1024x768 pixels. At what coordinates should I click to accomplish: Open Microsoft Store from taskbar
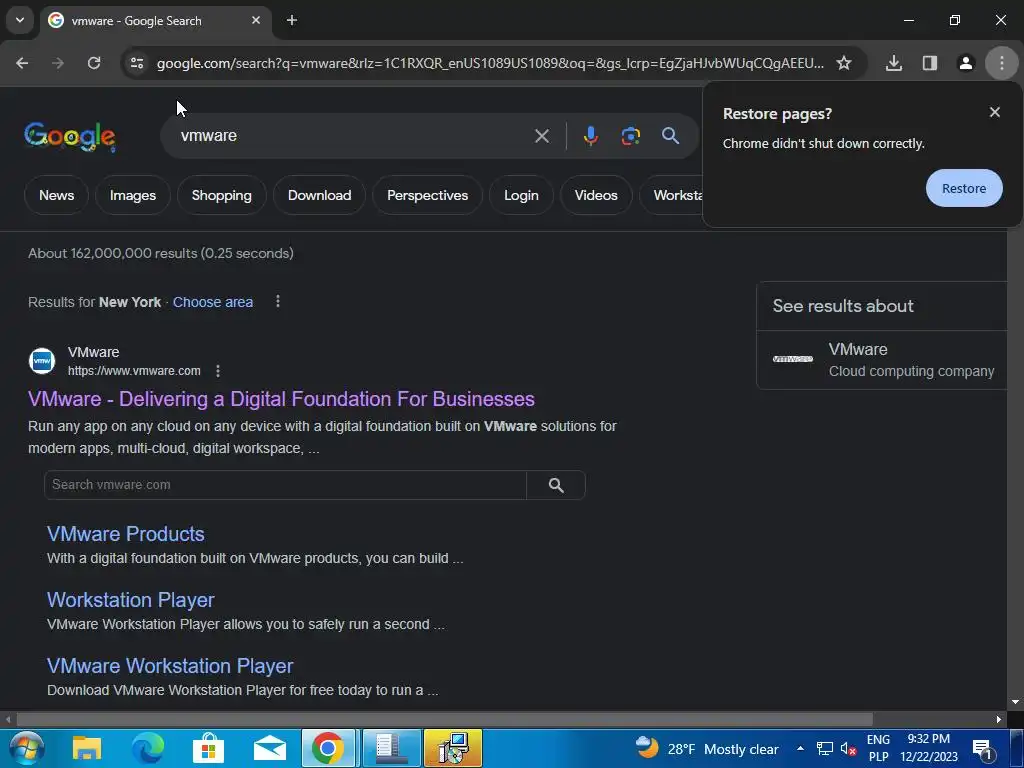point(208,748)
